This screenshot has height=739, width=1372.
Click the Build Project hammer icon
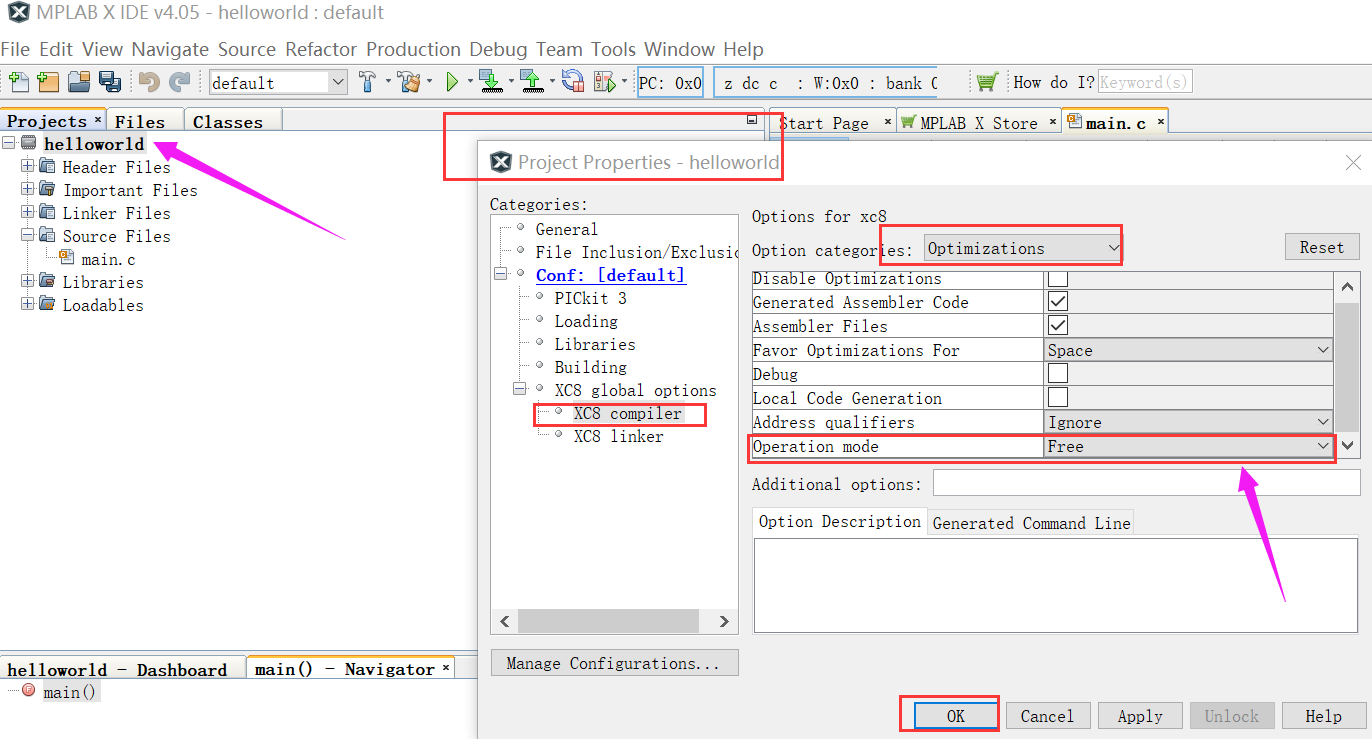(368, 82)
